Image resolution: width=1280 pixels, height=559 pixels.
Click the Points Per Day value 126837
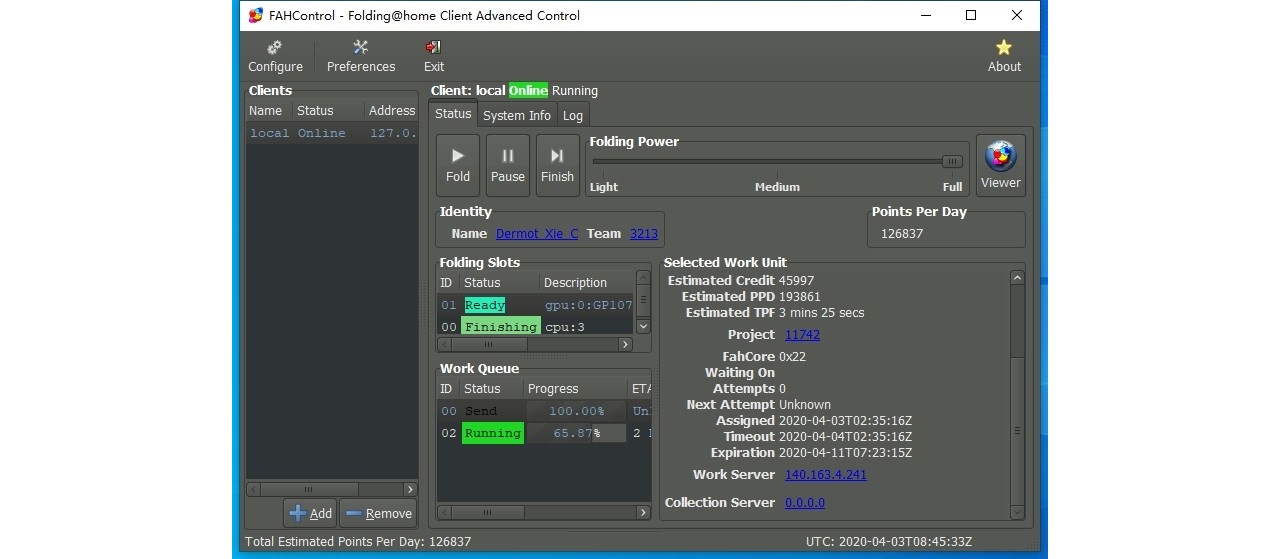coord(902,233)
